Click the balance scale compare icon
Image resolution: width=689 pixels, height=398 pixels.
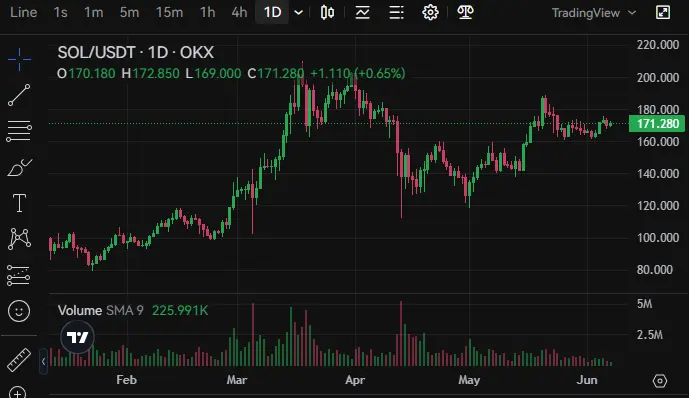tap(465, 12)
